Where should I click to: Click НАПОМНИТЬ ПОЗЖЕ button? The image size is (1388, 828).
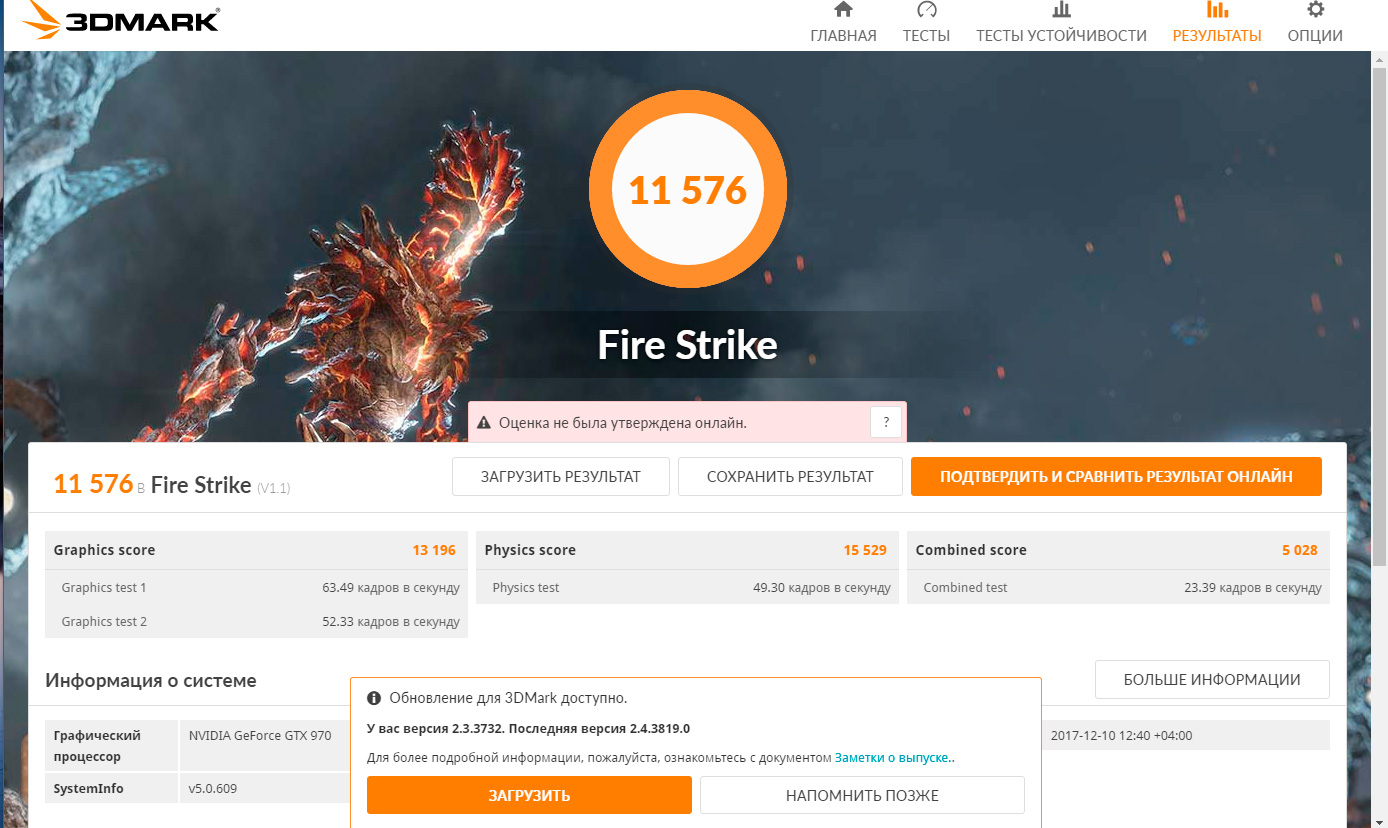pos(862,795)
